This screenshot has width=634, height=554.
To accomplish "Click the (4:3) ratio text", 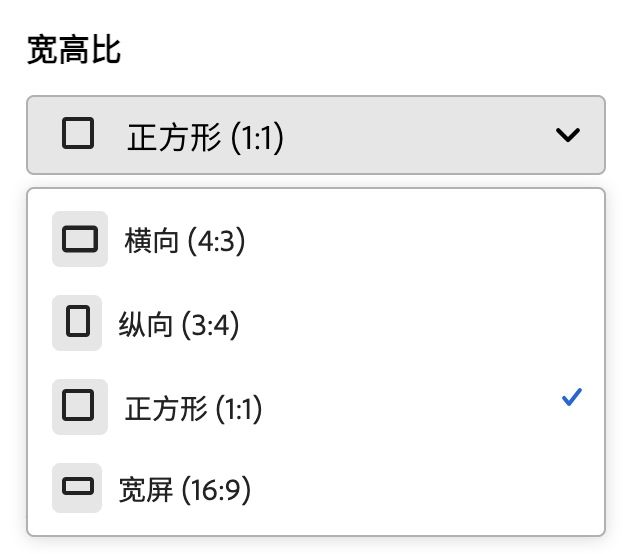I will point(217,241).
